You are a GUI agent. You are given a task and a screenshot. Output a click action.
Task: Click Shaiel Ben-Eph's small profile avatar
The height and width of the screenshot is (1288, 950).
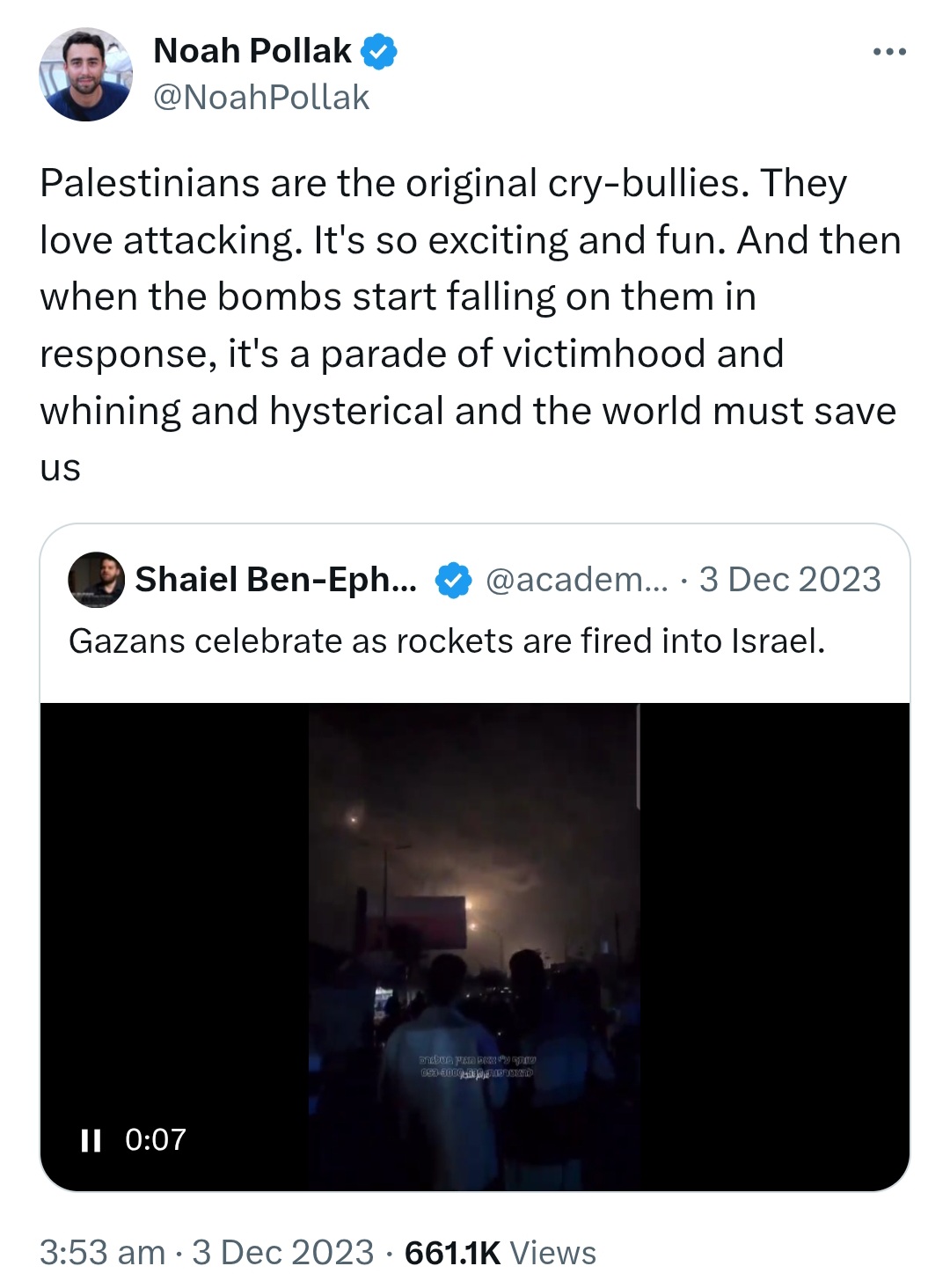97,580
